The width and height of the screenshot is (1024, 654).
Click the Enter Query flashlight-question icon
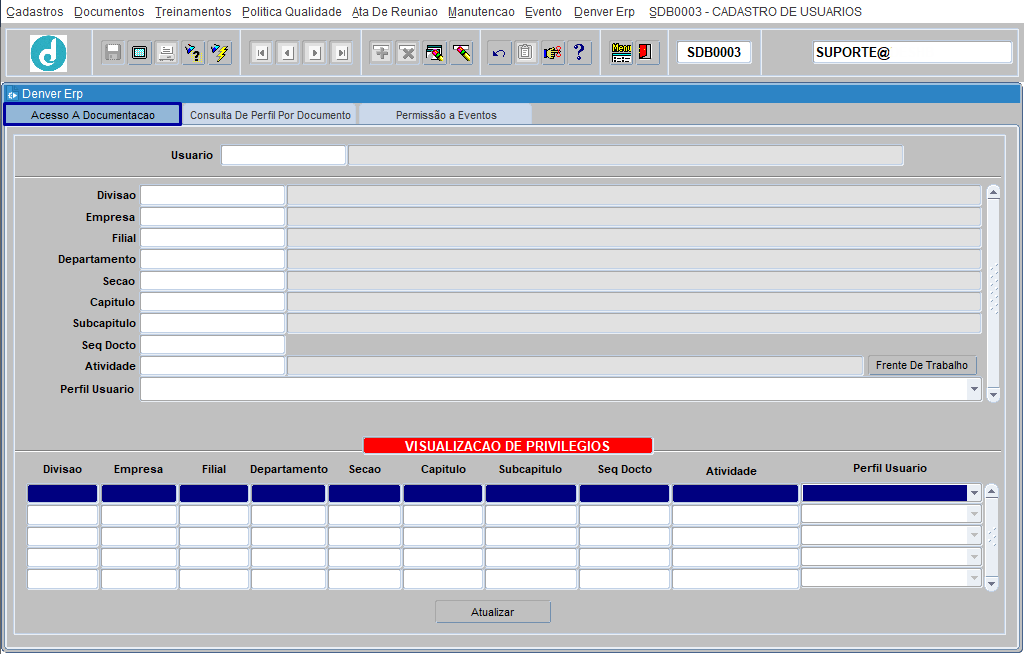pos(193,52)
